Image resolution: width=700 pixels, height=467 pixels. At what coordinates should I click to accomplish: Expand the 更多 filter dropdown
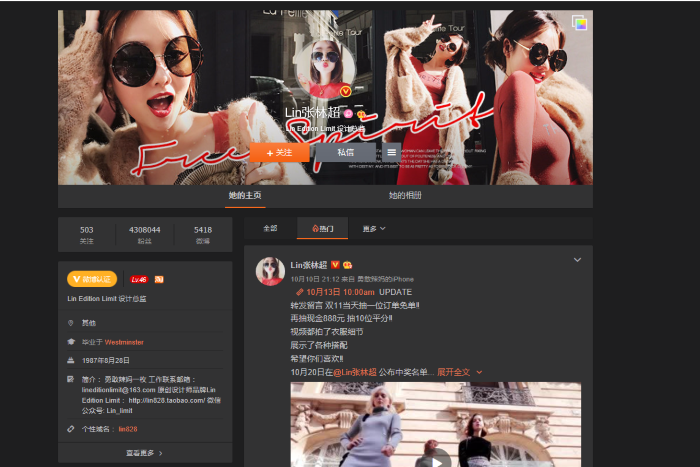pos(373,228)
